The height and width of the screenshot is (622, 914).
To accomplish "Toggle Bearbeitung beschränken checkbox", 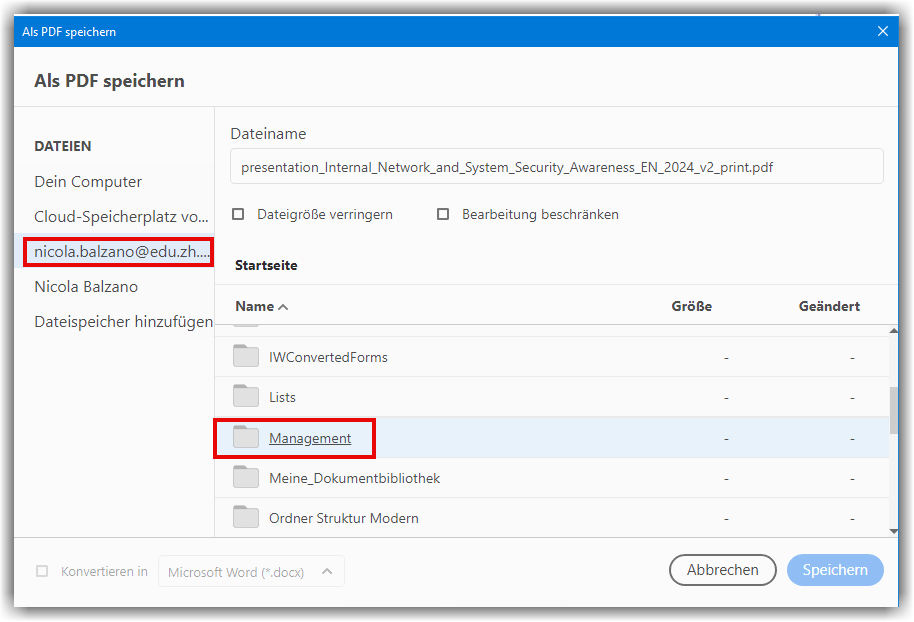I will 443,214.
